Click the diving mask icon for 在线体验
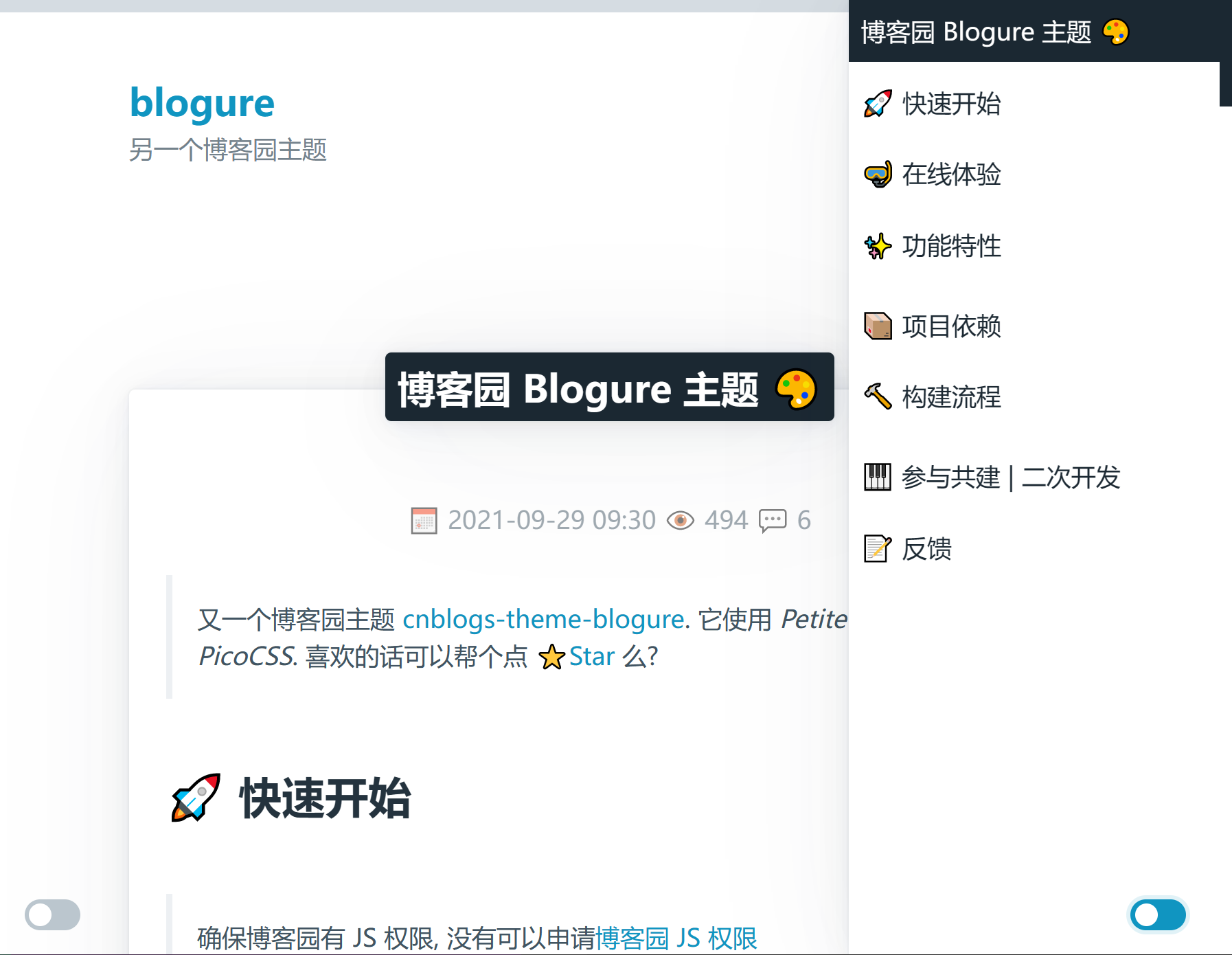This screenshot has width=1232, height=955. coord(878,175)
